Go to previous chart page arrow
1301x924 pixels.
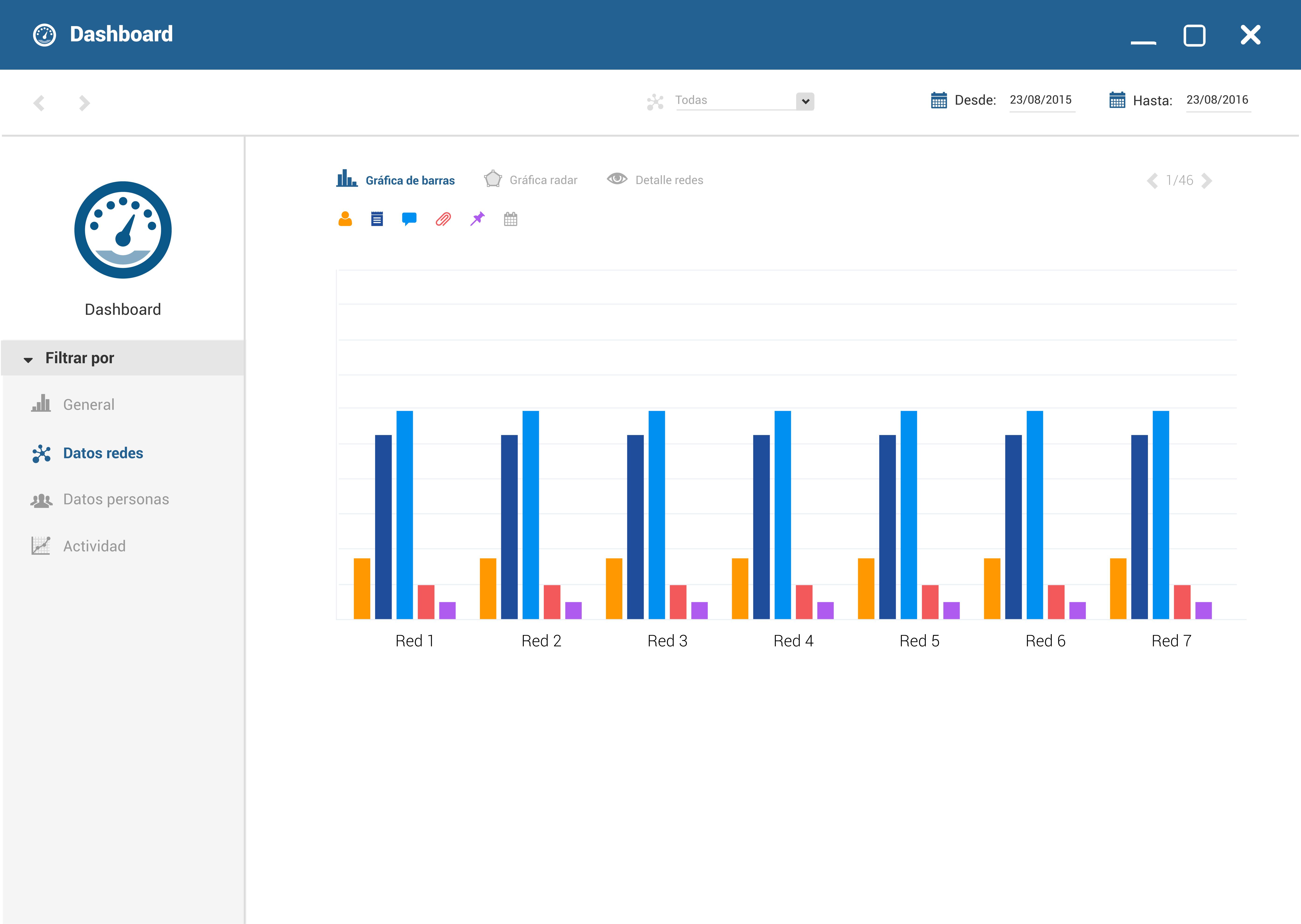1153,181
